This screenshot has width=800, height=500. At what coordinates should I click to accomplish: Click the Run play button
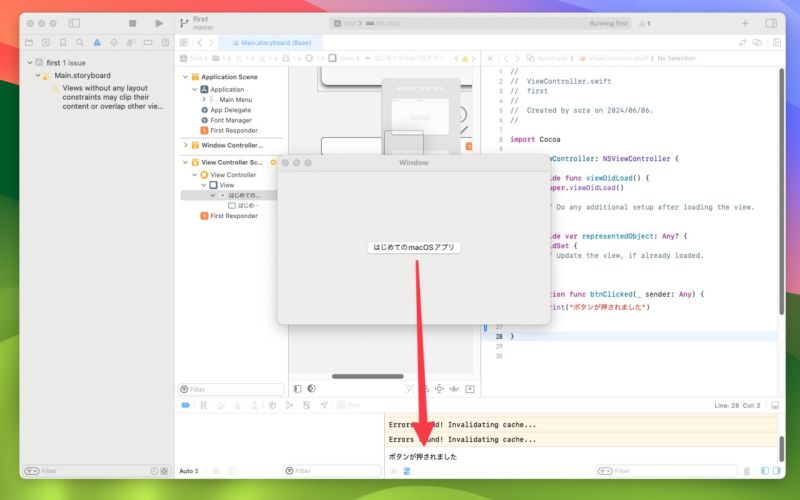(159, 23)
